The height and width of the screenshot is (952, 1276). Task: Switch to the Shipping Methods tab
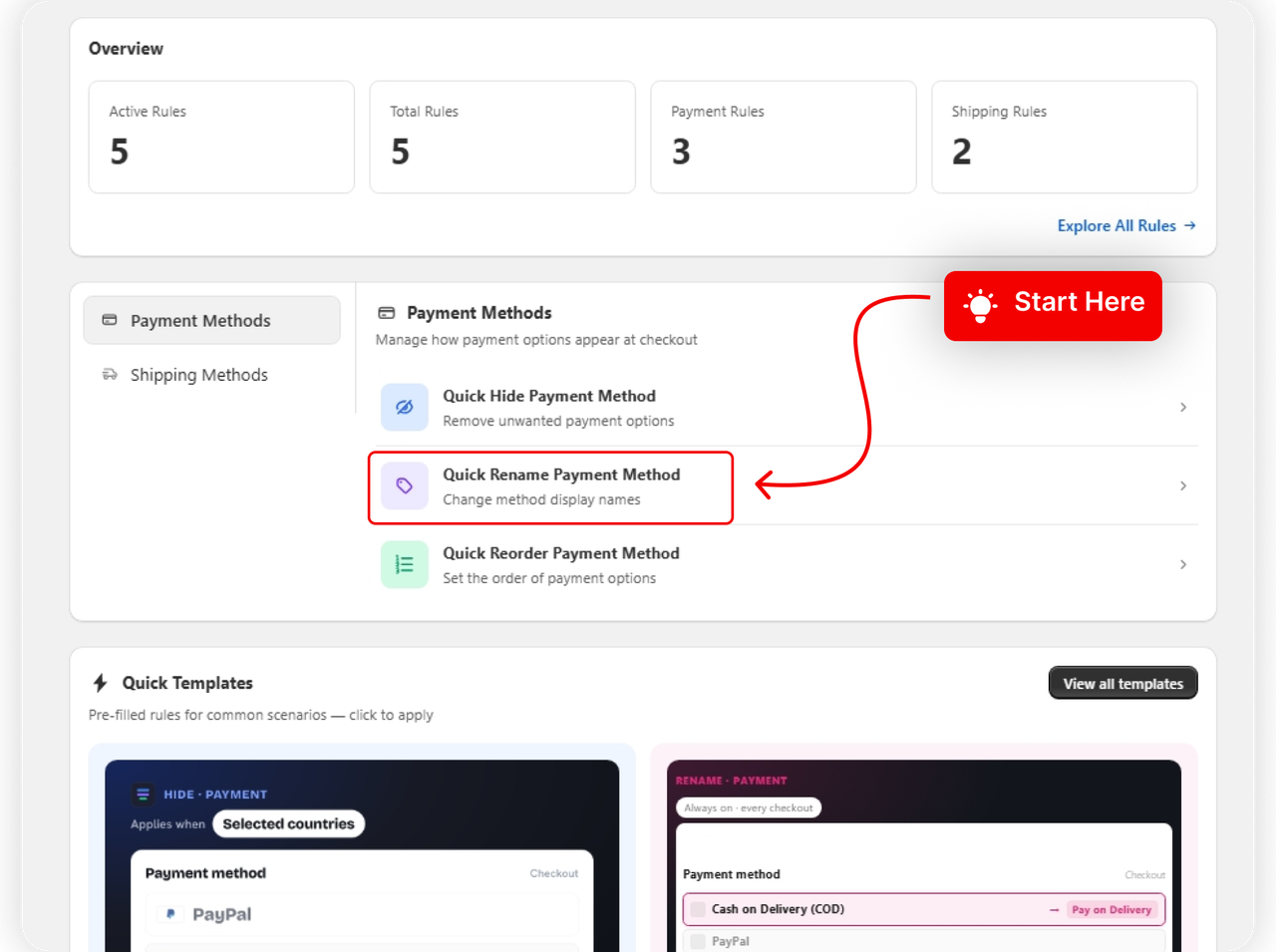211,375
